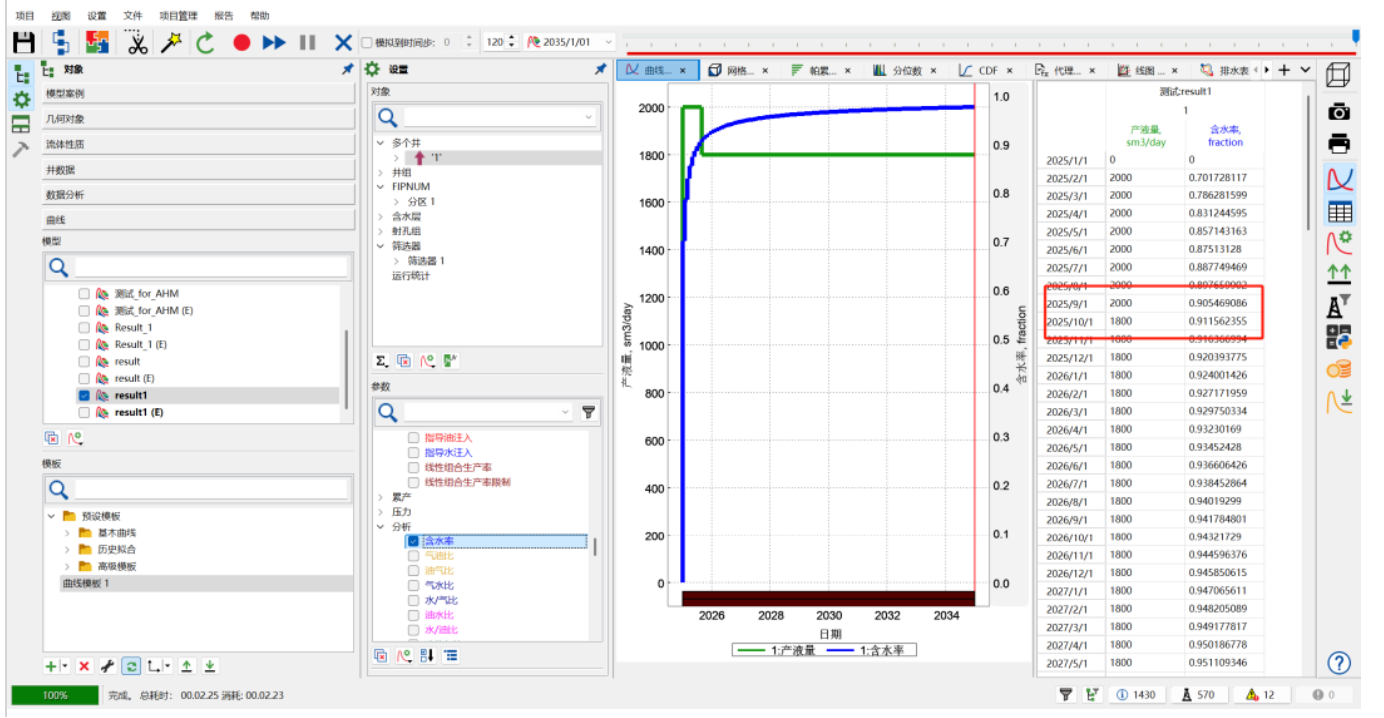Screen dimensions: 1384x718
Task: Collapse the FIPNUM tree node
Action: [x=380, y=187]
